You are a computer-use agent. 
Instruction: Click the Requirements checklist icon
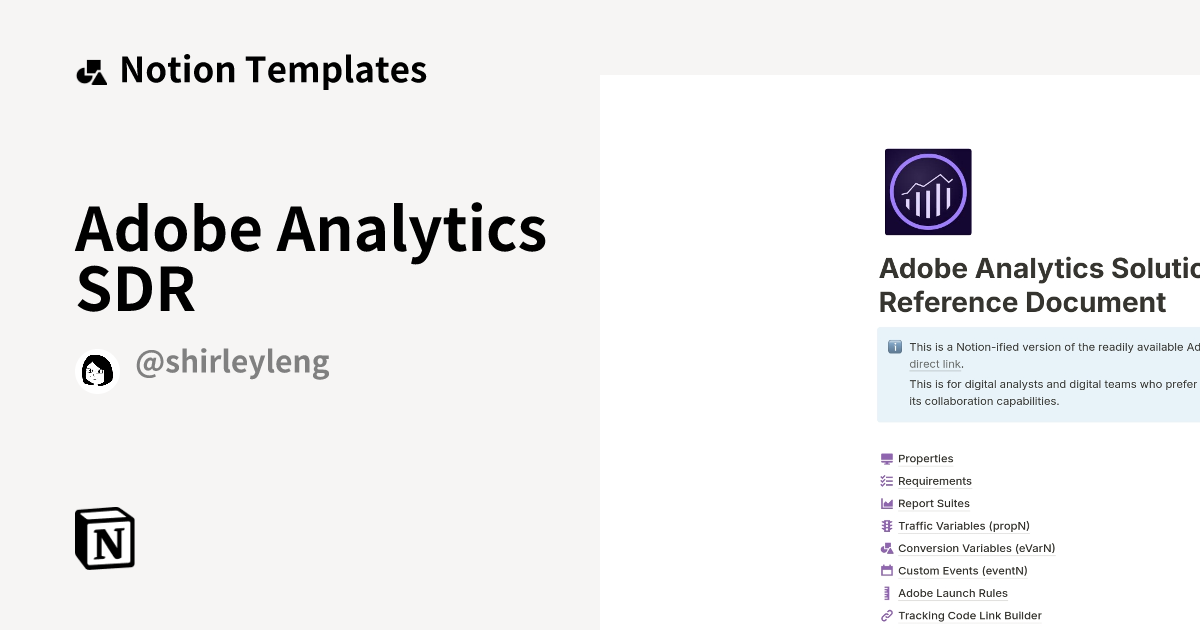click(x=886, y=481)
